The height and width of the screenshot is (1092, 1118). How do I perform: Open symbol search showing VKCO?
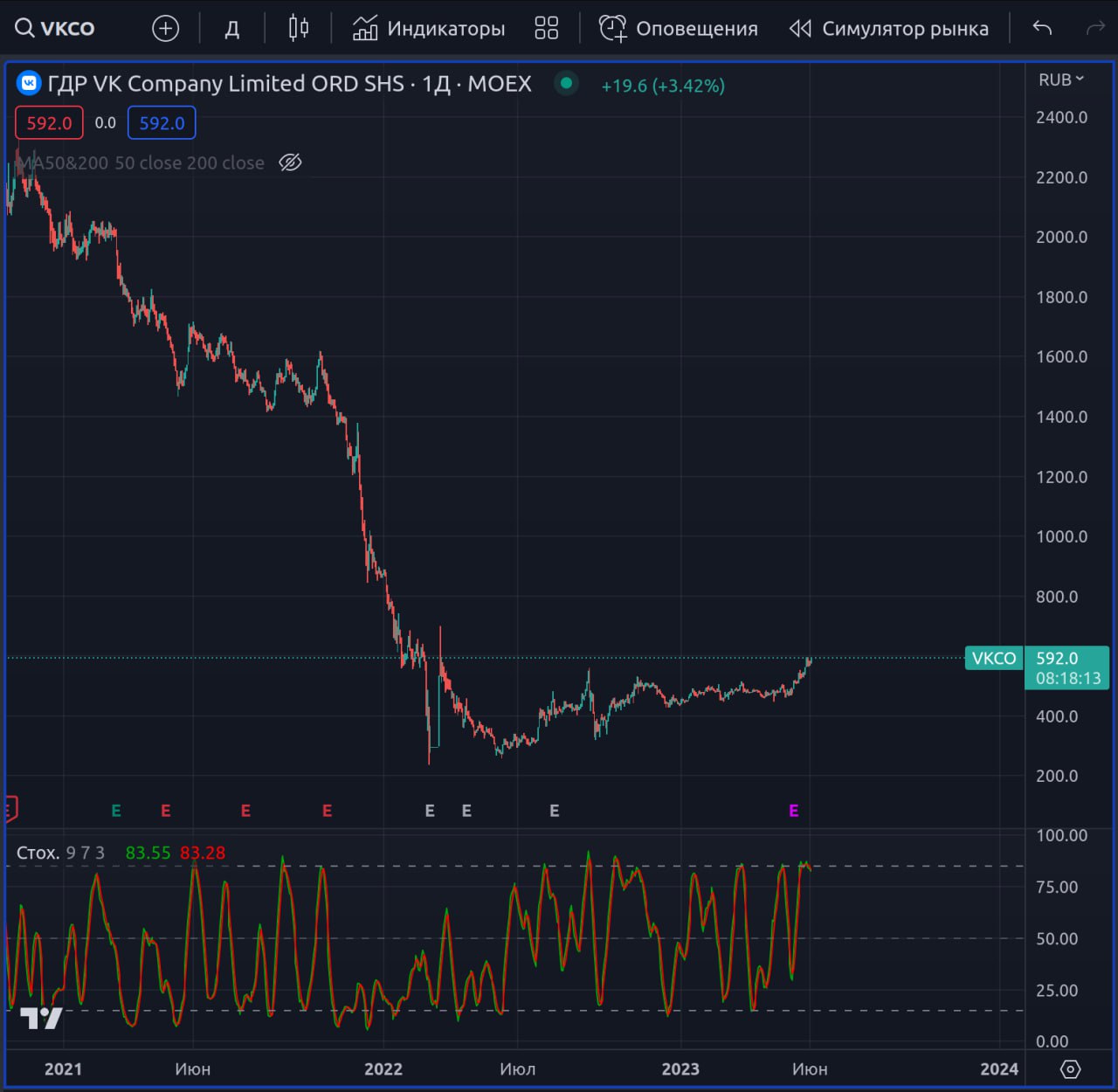pyautogui.click(x=55, y=28)
